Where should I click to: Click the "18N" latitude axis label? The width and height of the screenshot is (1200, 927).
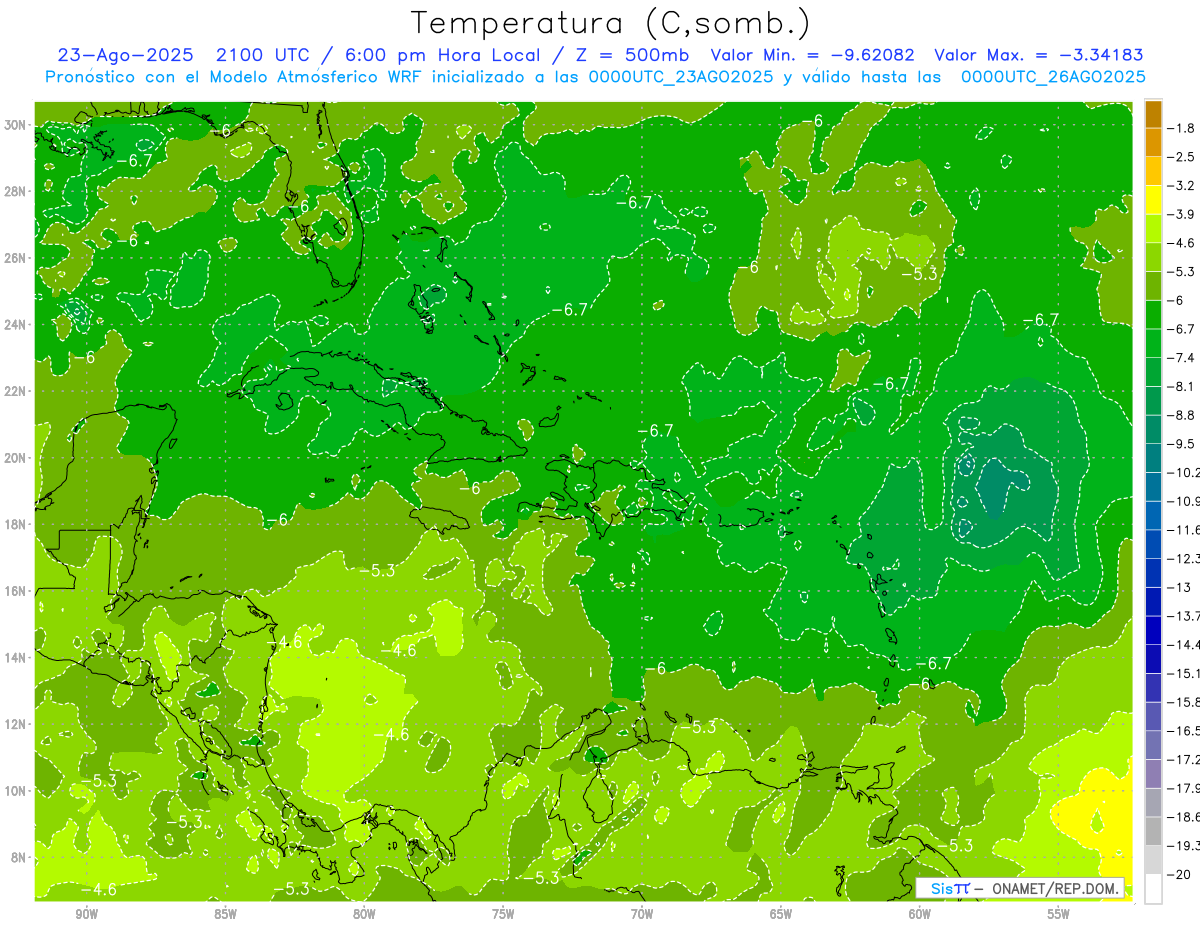click(x=16, y=524)
